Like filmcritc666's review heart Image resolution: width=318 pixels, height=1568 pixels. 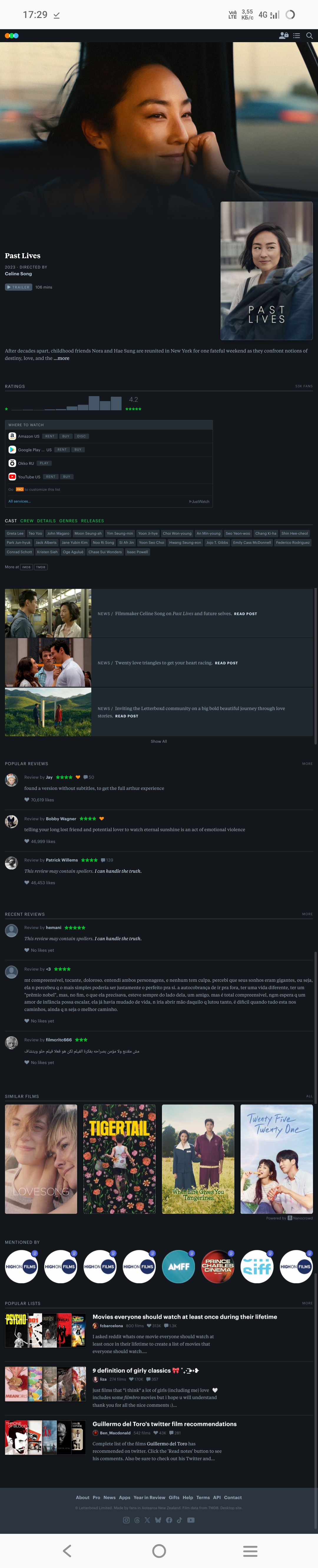click(27, 1062)
